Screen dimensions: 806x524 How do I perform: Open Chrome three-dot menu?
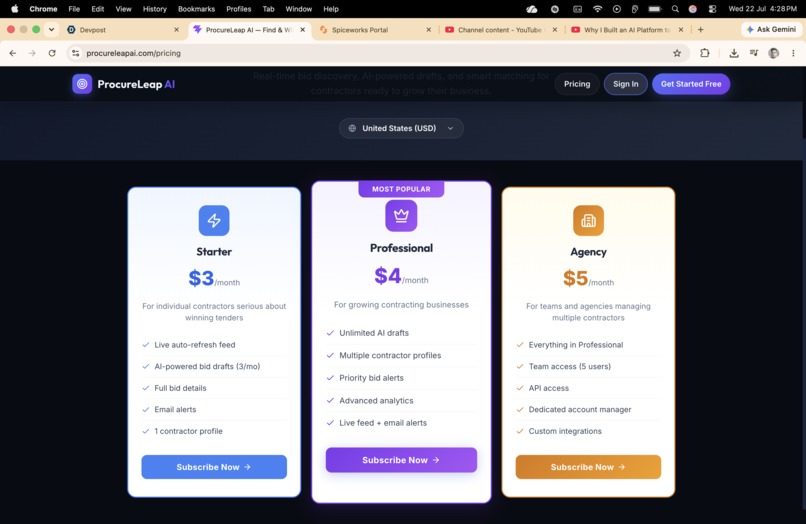point(793,53)
